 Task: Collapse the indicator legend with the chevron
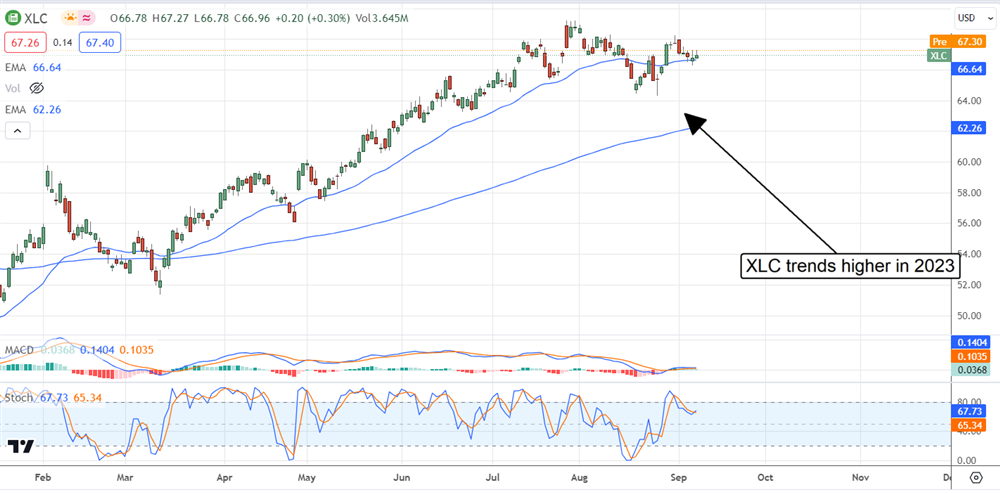17,131
